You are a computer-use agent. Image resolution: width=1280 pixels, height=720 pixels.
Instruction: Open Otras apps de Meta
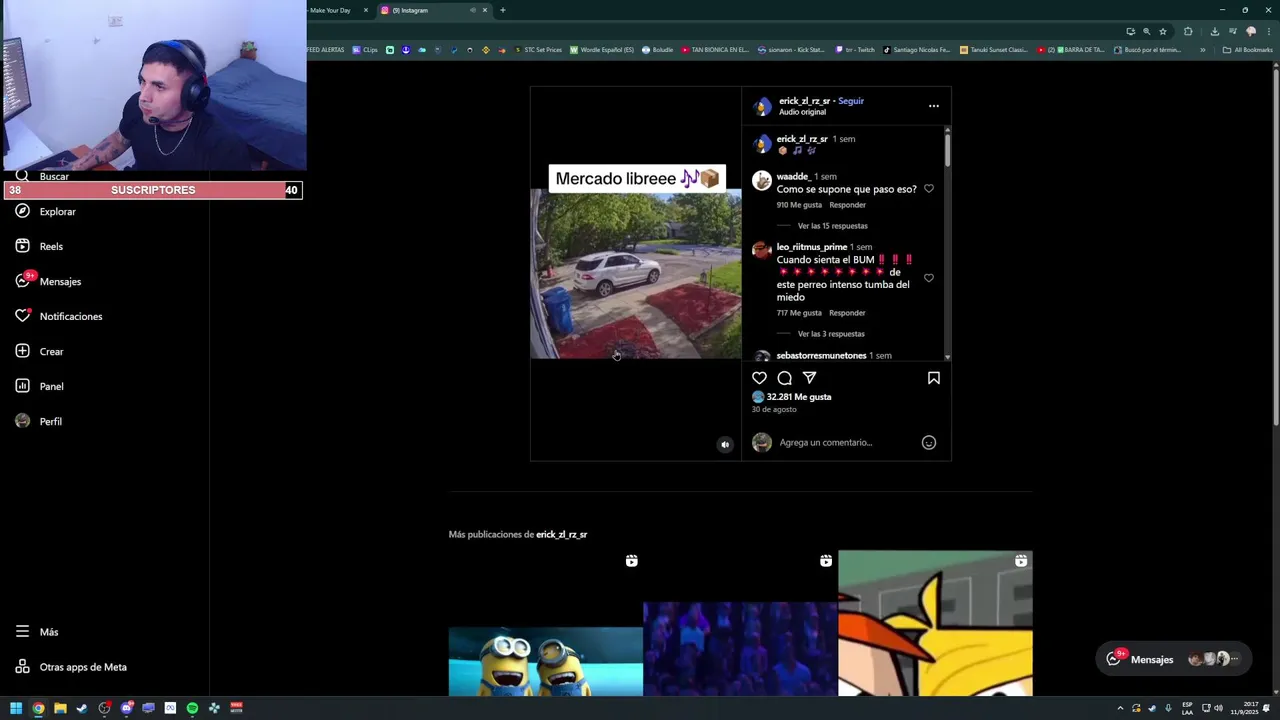(x=71, y=667)
